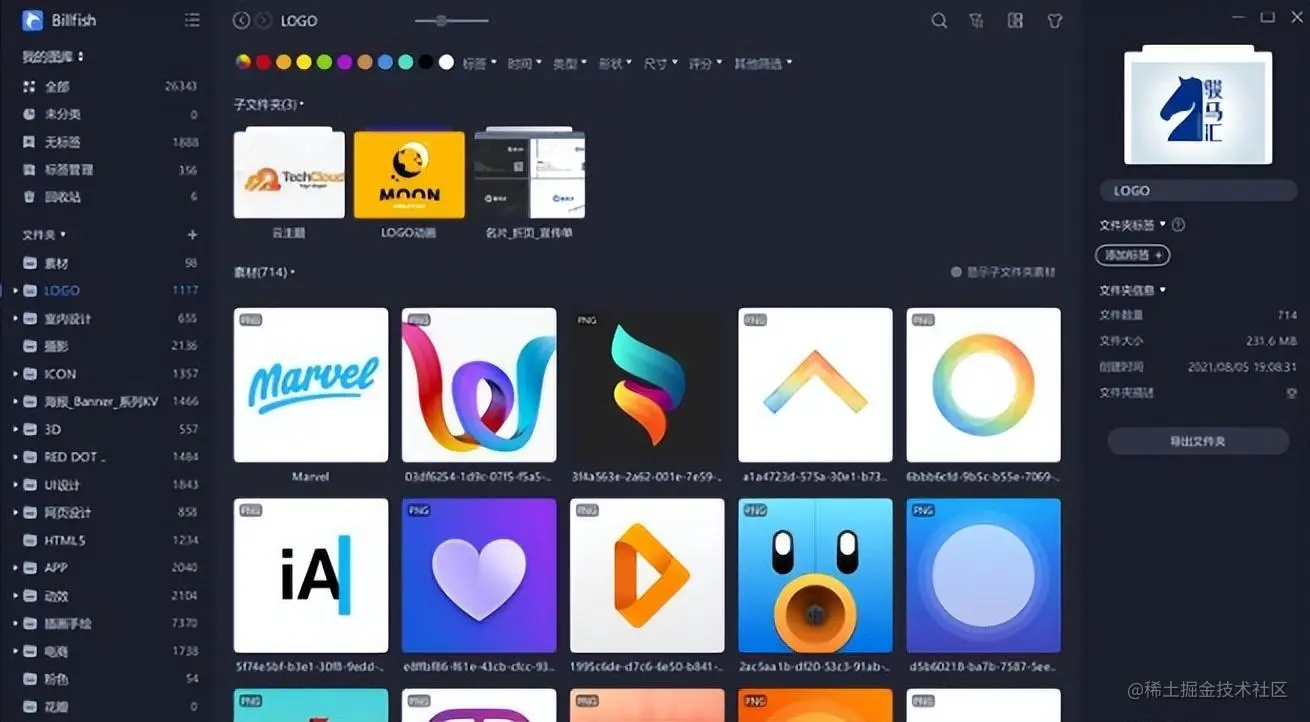The height and width of the screenshot is (722, 1310).
Task: Click the Billfish logo icon
Action: point(33,21)
